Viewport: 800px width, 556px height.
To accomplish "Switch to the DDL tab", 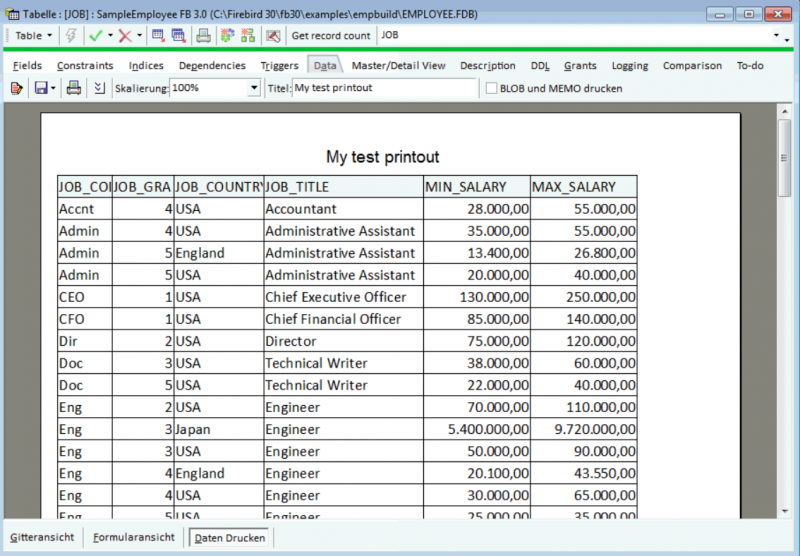I will click(540, 65).
